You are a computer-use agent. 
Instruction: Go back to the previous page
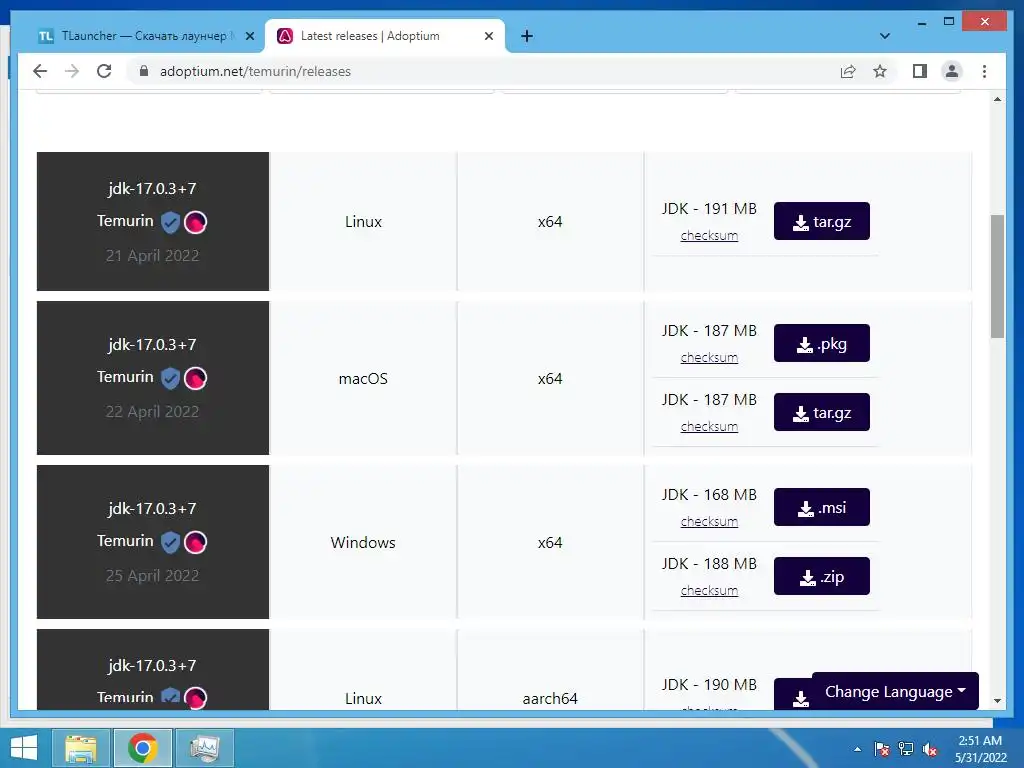[x=40, y=71]
